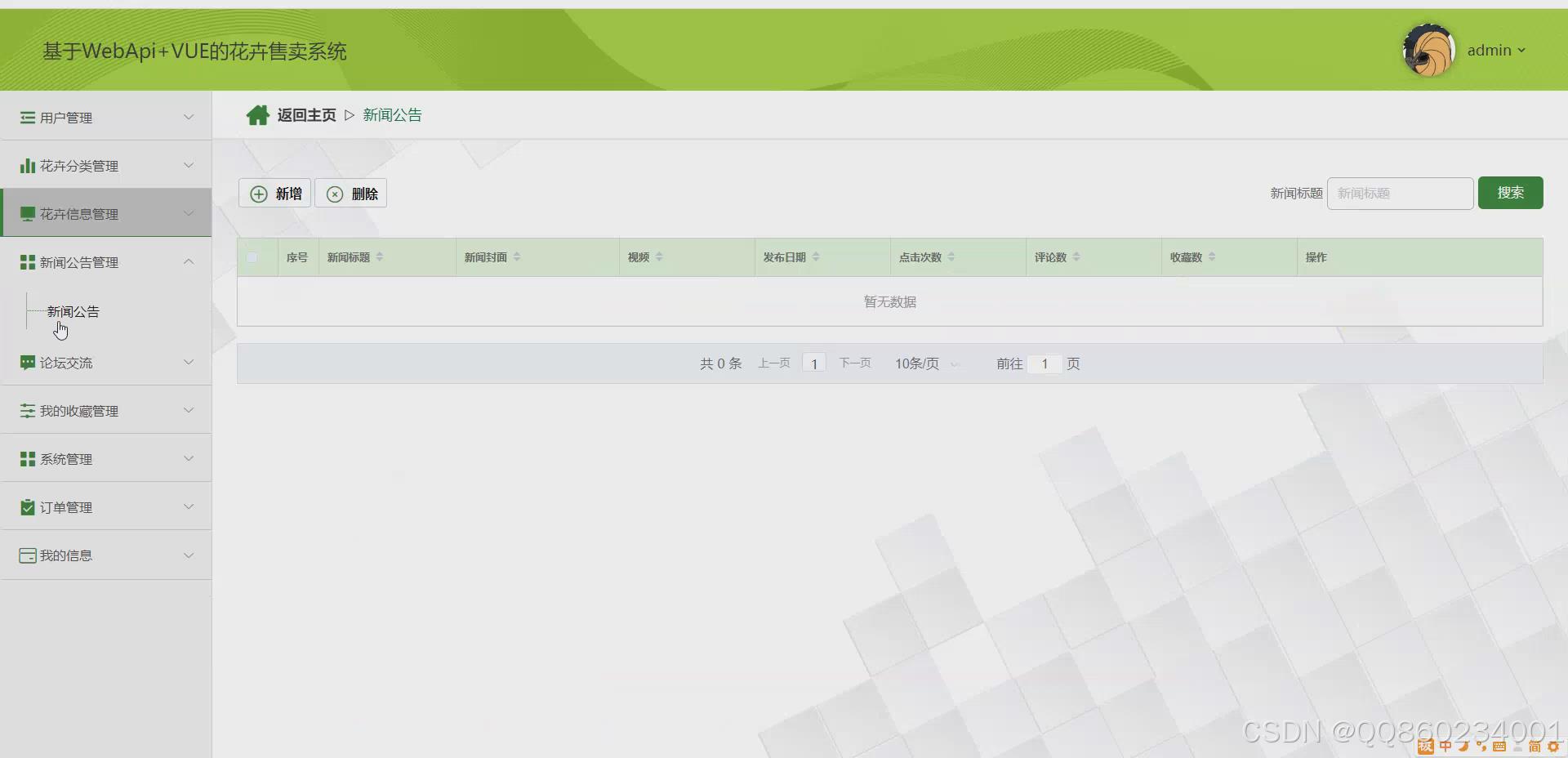Focus the 前往 page jump input
This screenshot has height=758, width=1568.
(1045, 363)
